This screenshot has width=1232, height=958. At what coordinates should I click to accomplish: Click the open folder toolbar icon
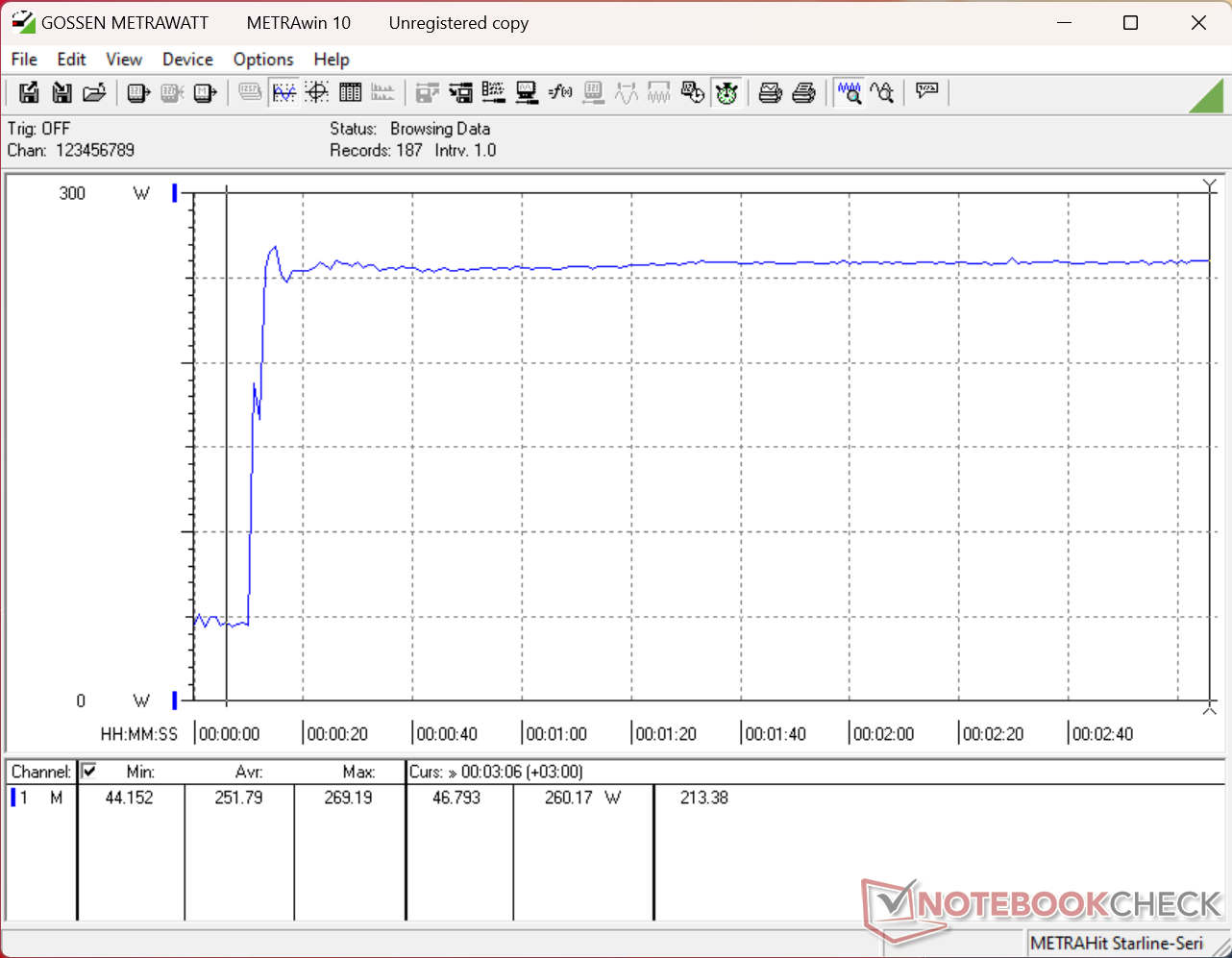coord(94,92)
